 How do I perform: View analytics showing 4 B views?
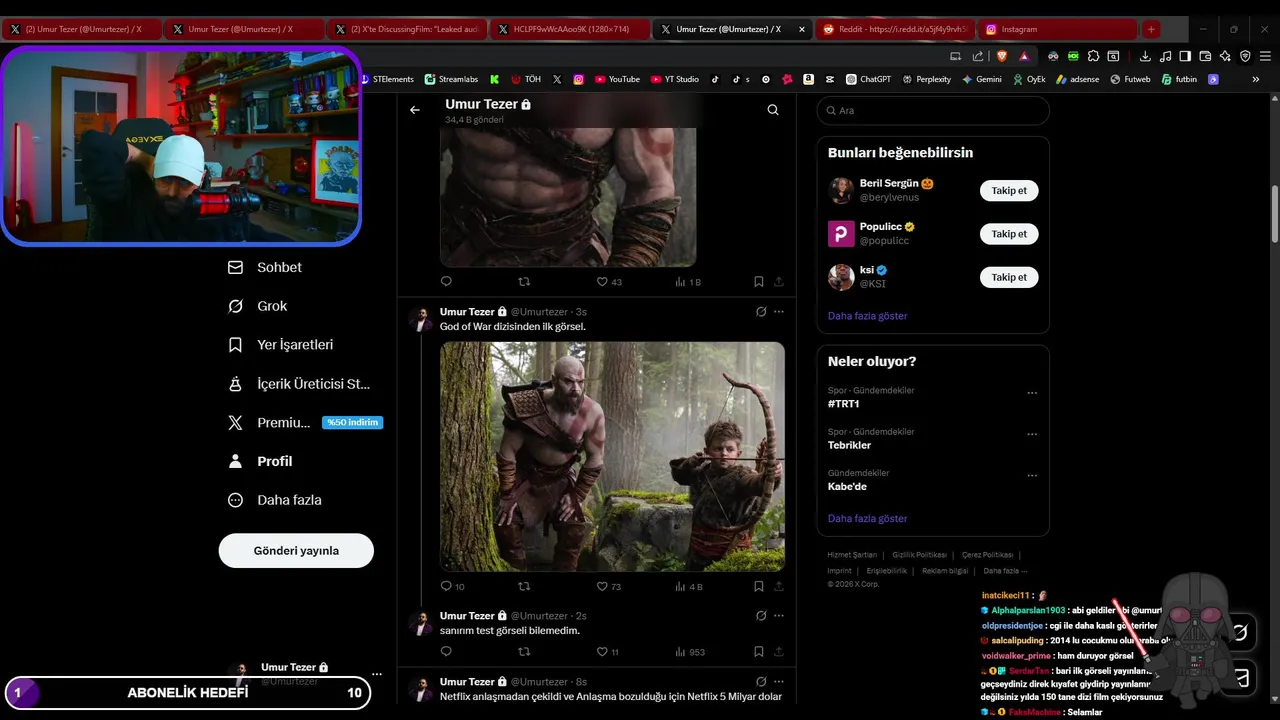click(x=690, y=587)
